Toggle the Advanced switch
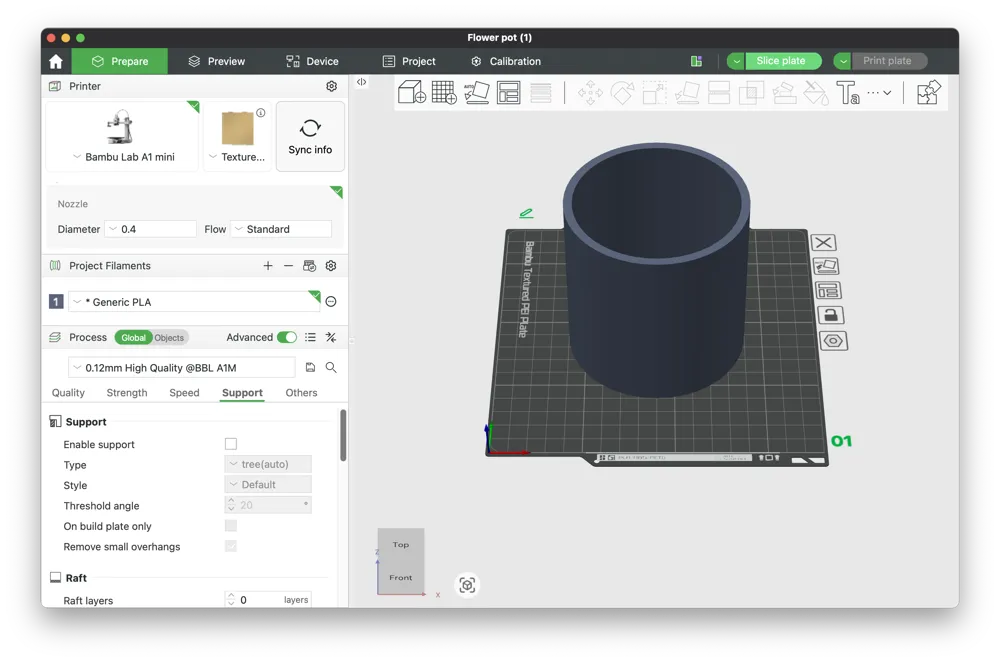The image size is (1000, 662). [x=287, y=337]
